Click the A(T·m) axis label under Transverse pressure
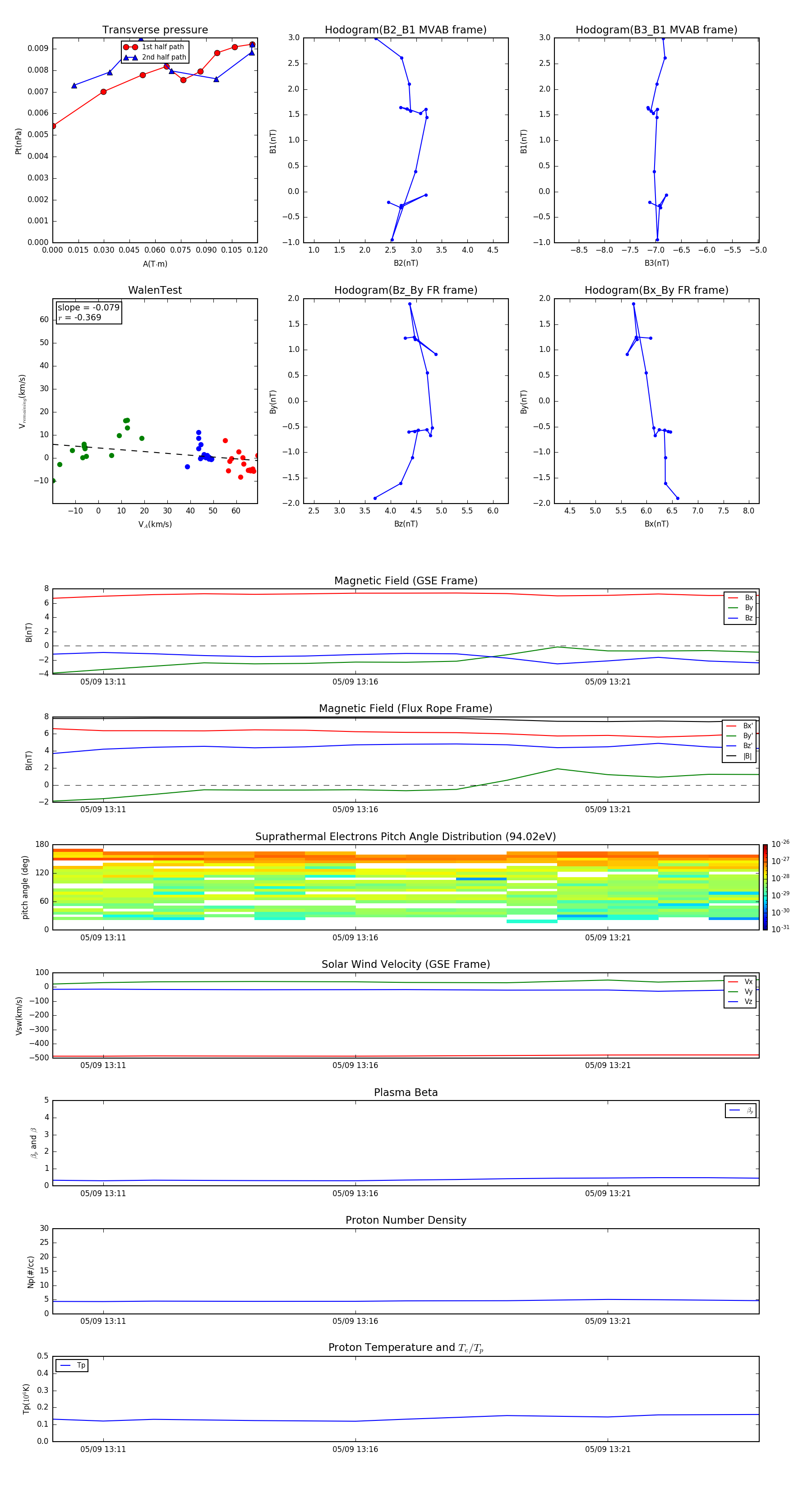 (x=155, y=264)
